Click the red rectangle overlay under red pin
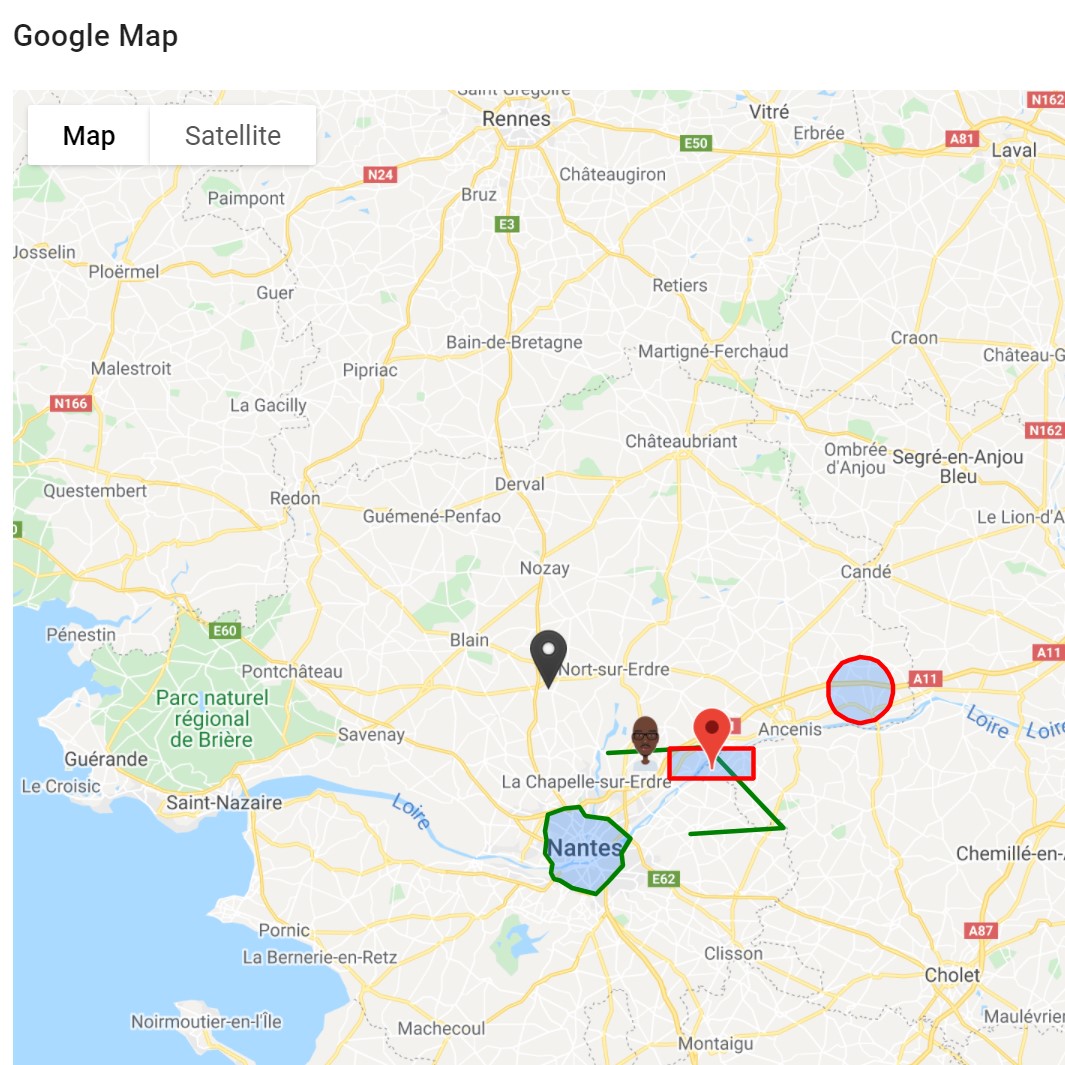Viewport: 1065px width, 1065px height. tap(711, 763)
